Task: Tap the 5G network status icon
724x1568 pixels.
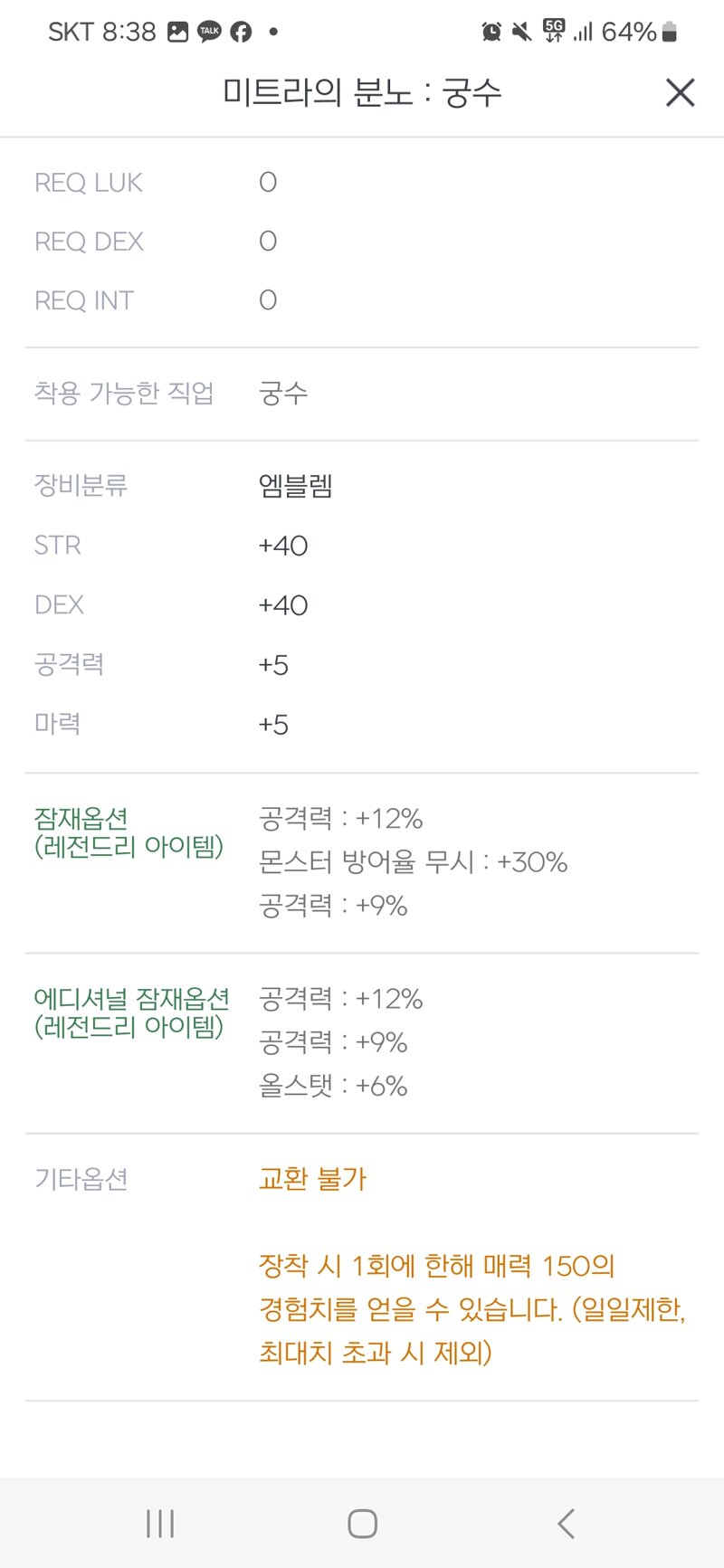Action: click(553, 31)
